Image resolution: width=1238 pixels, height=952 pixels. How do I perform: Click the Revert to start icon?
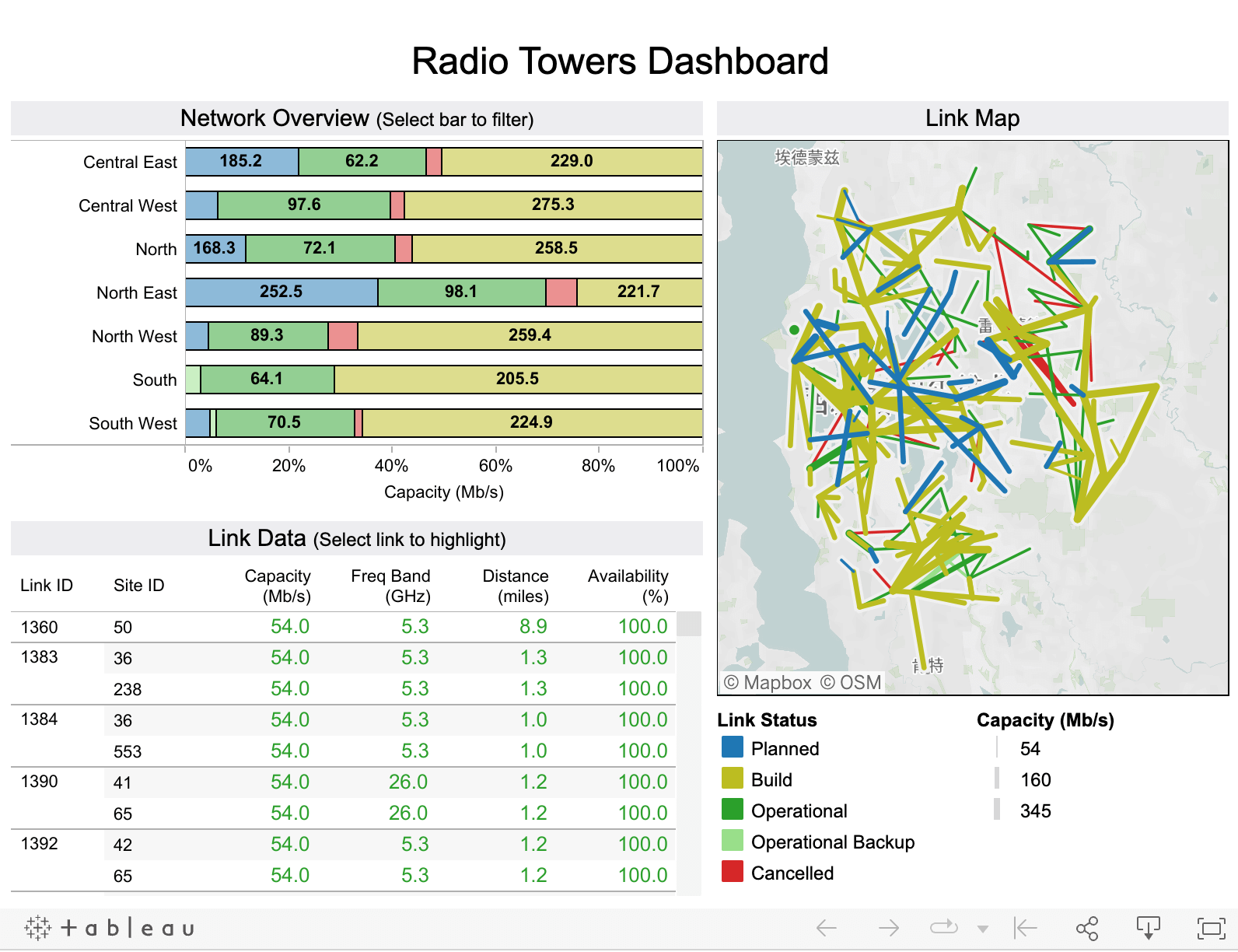pyautogui.click(x=1026, y=927)
